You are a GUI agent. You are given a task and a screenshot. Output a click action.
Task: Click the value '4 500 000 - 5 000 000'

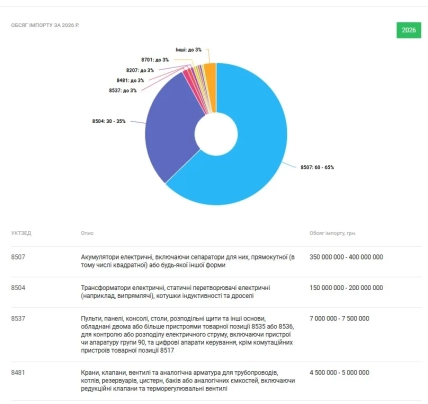click(x=339, y=373)
